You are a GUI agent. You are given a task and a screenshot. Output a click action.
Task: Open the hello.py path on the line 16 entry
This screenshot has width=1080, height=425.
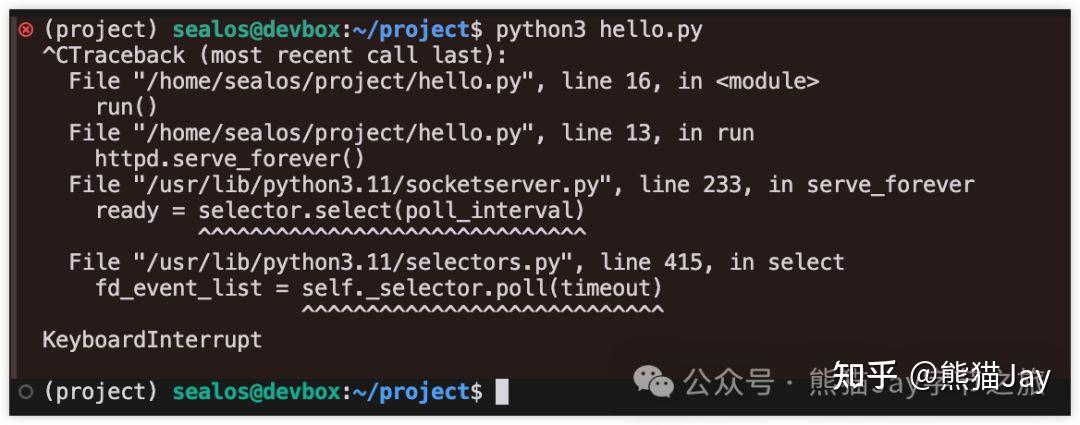point(325,82)
